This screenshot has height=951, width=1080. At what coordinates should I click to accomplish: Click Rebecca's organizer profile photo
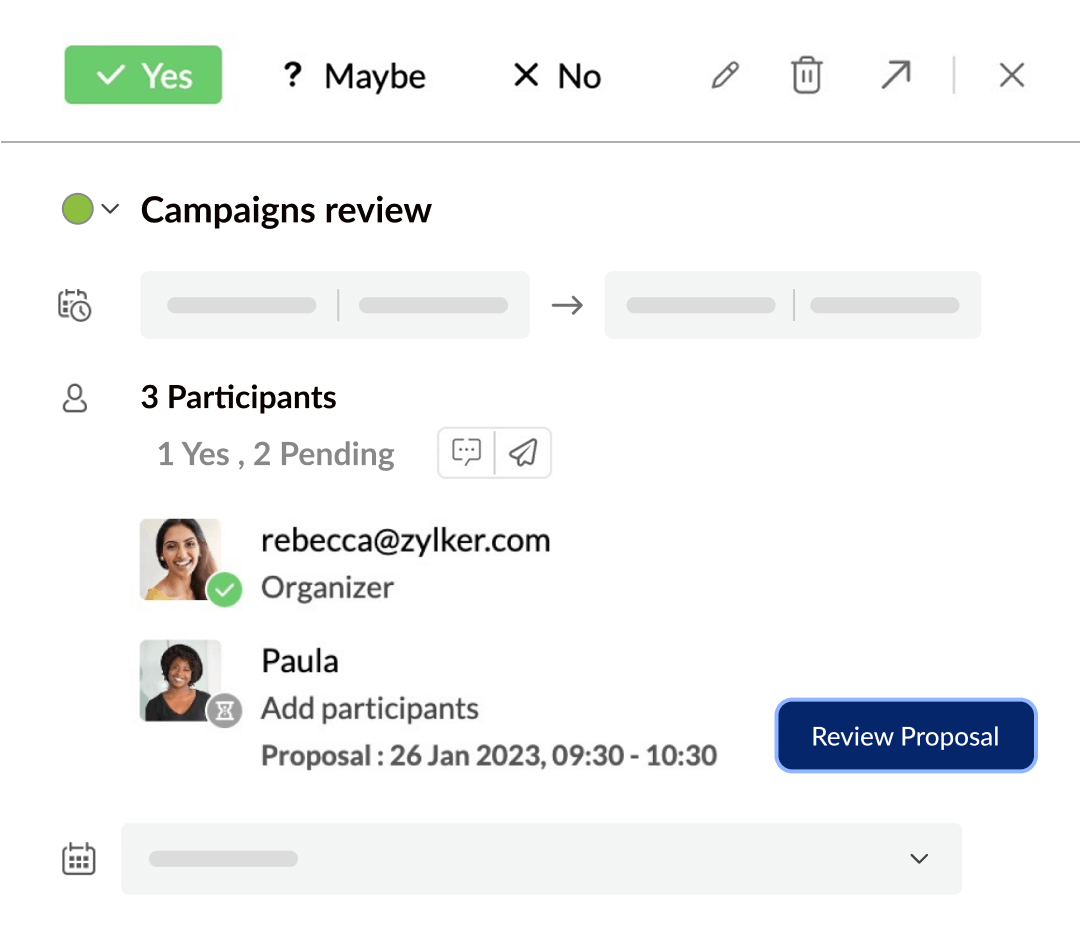click(181, 559)
